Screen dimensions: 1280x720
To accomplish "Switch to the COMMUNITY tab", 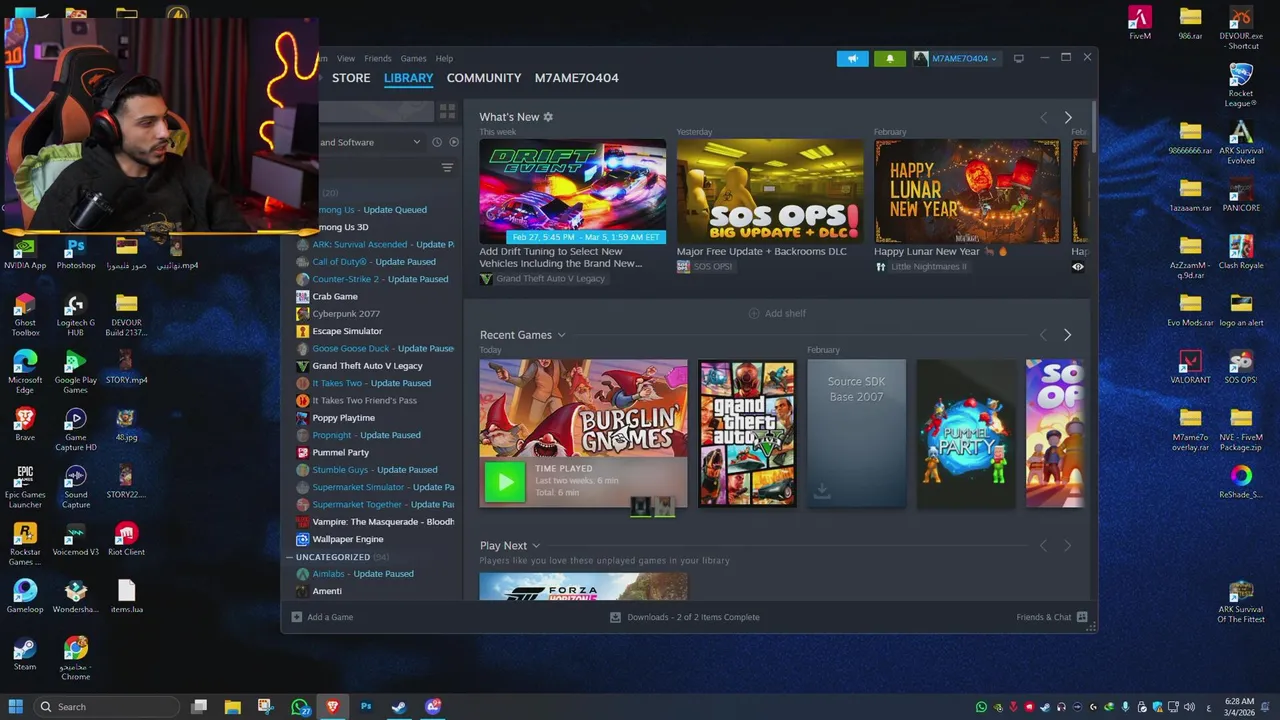I will [484, 78].
